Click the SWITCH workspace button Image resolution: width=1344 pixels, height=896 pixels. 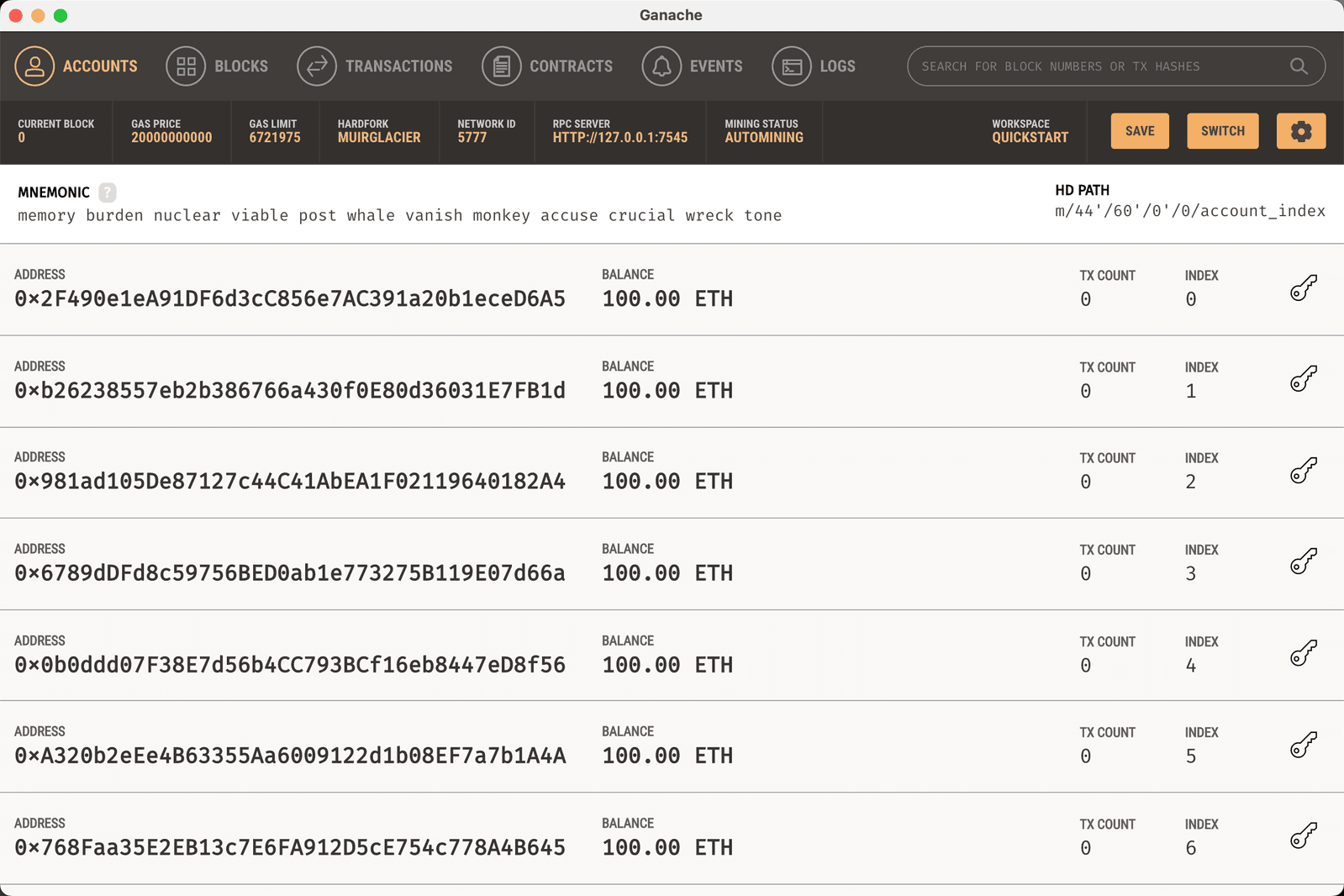coord(1223,131)
